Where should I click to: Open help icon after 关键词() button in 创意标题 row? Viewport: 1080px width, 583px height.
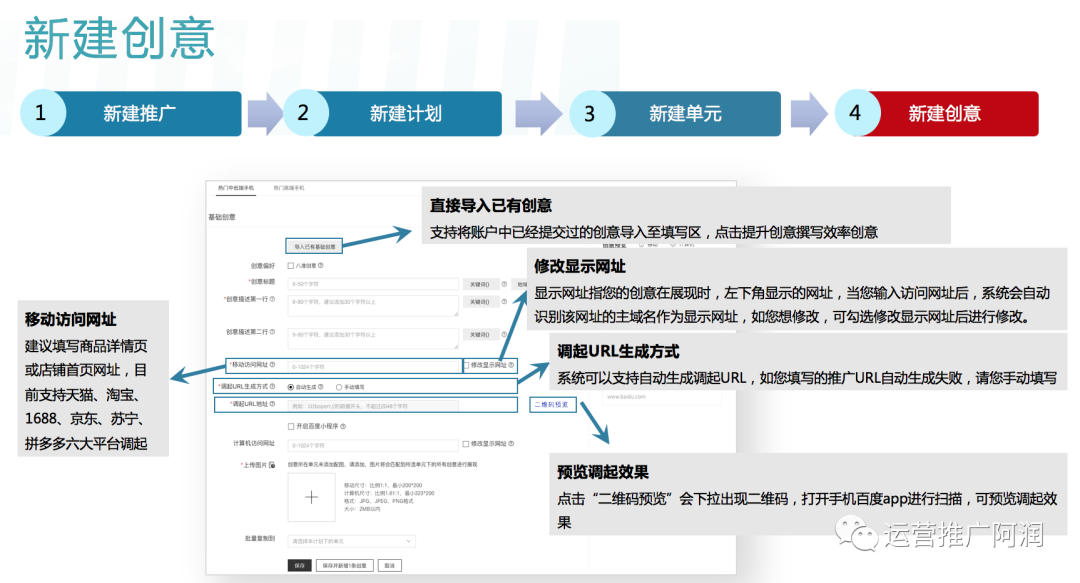click(x=504, y=284)
